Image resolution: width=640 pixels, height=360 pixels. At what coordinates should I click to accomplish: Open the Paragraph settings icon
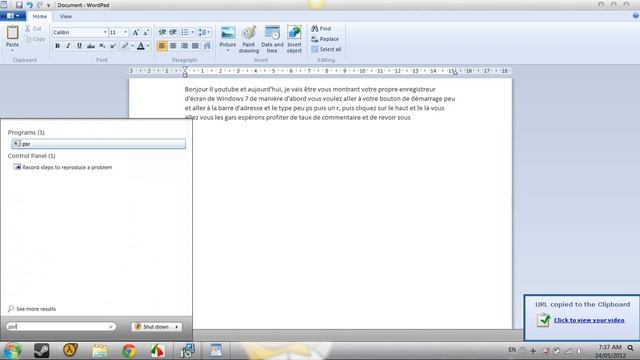click(x=207, y=46)
